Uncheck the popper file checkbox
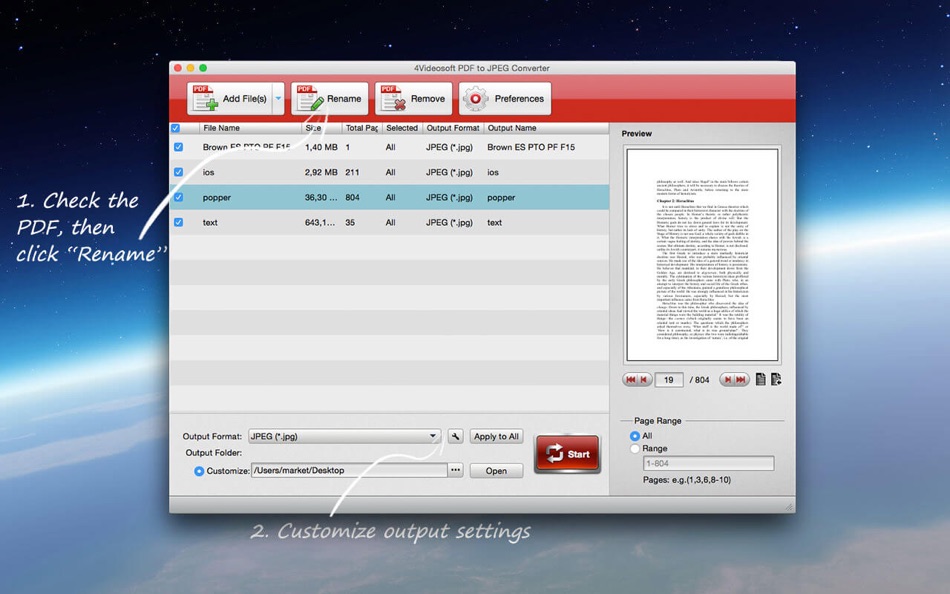Viewport: 950px width, 594px height. [x=178, y=198]
